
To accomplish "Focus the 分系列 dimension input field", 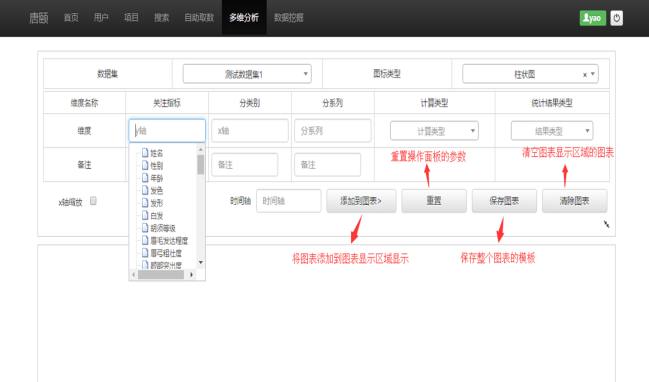I will tap(332, 131).
